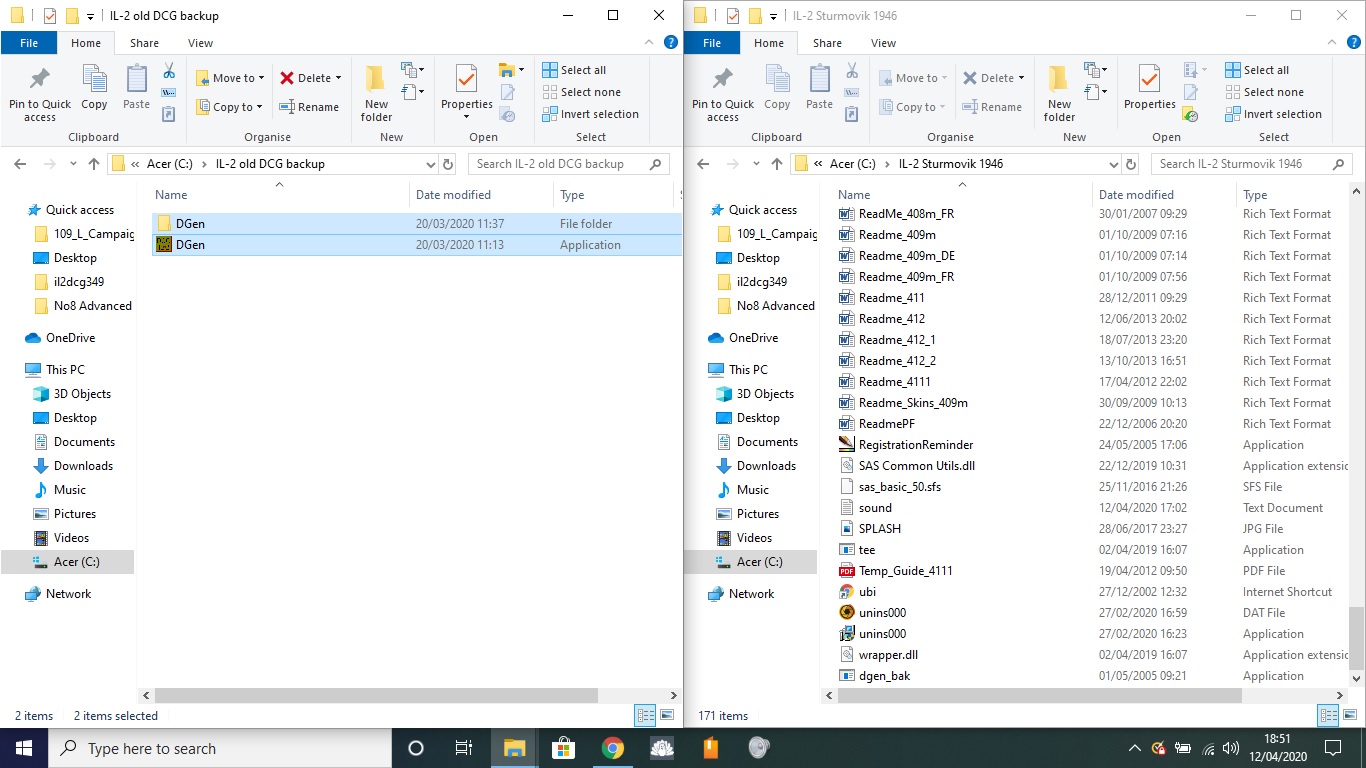Select wrapper.dll file

click(x=888, y=655)
